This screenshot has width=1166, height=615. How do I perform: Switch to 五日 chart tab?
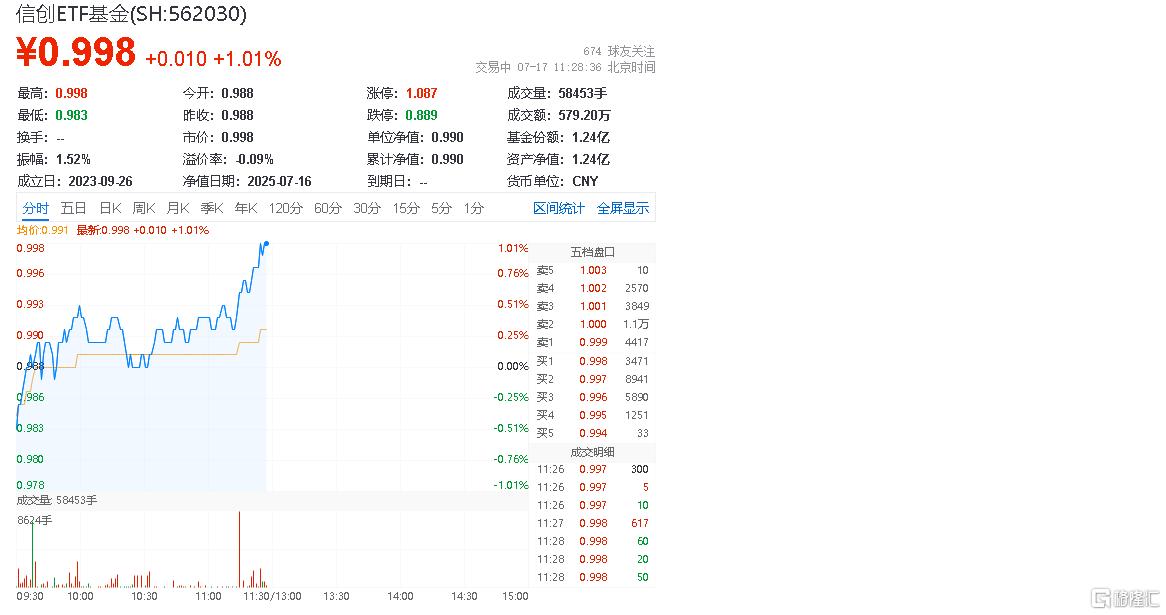[73, 208]
